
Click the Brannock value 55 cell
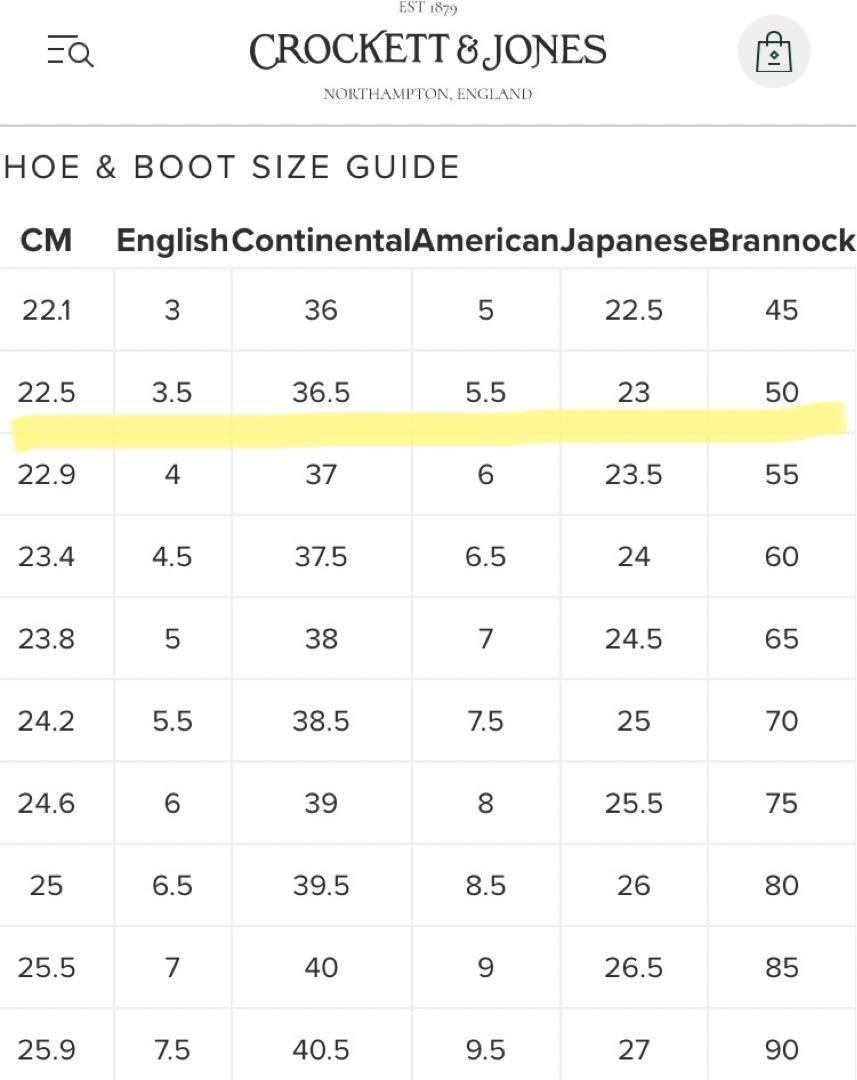(782, 475)
